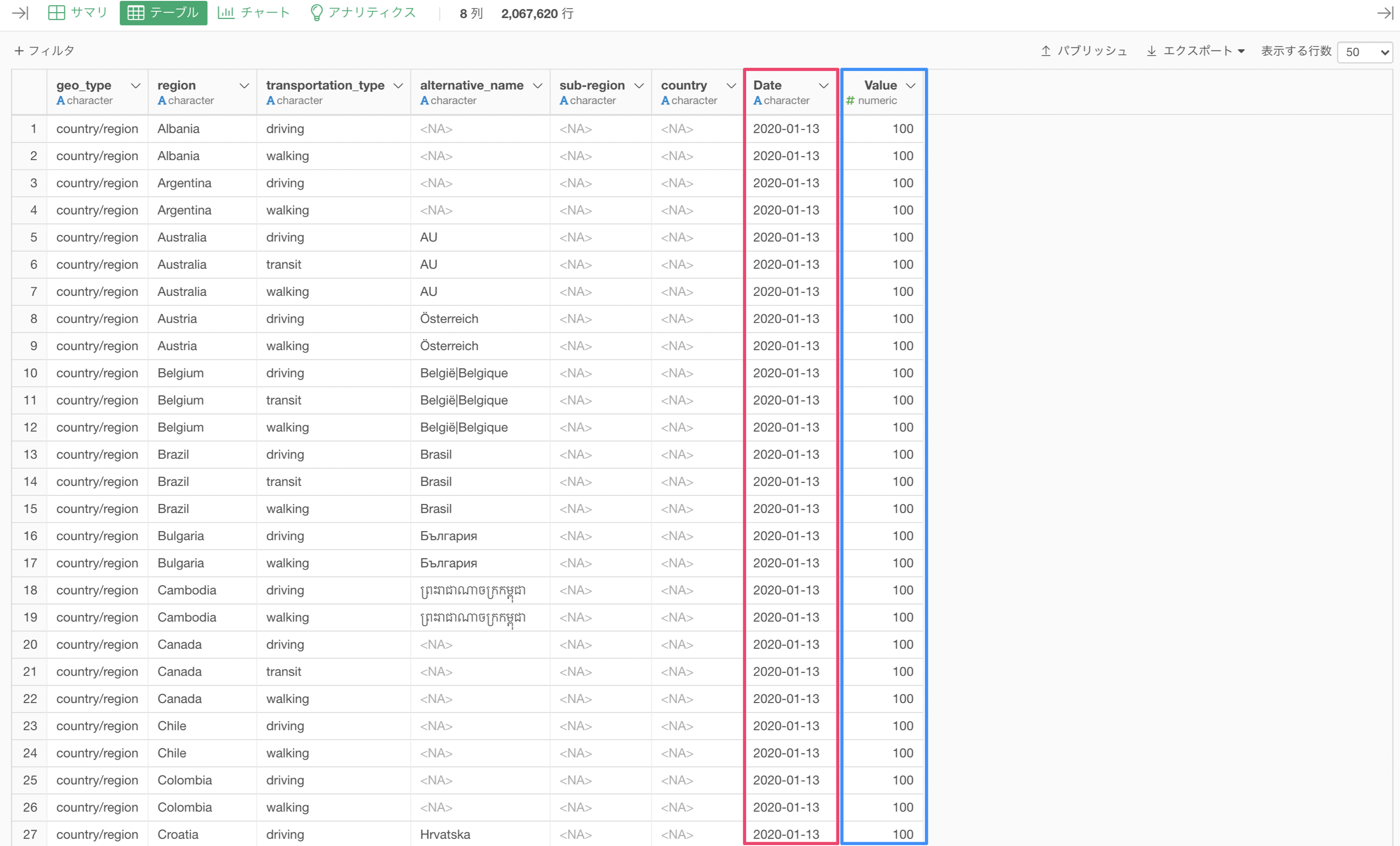The width and height of the screenshot is (1400, 846).
Task: Open country column menu chevron
Action: 731,86
